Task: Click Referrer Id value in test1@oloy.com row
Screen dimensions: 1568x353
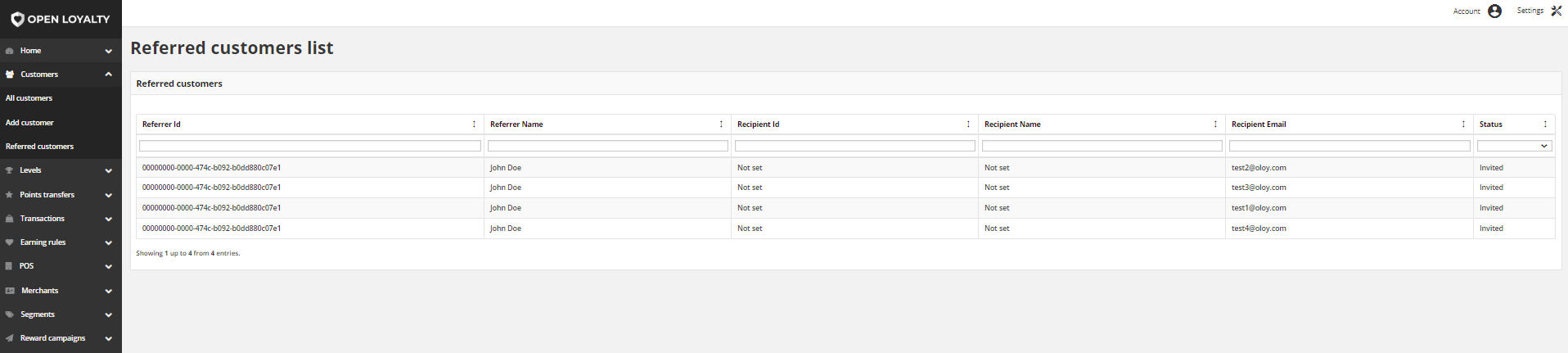Action: click(211, 208)
